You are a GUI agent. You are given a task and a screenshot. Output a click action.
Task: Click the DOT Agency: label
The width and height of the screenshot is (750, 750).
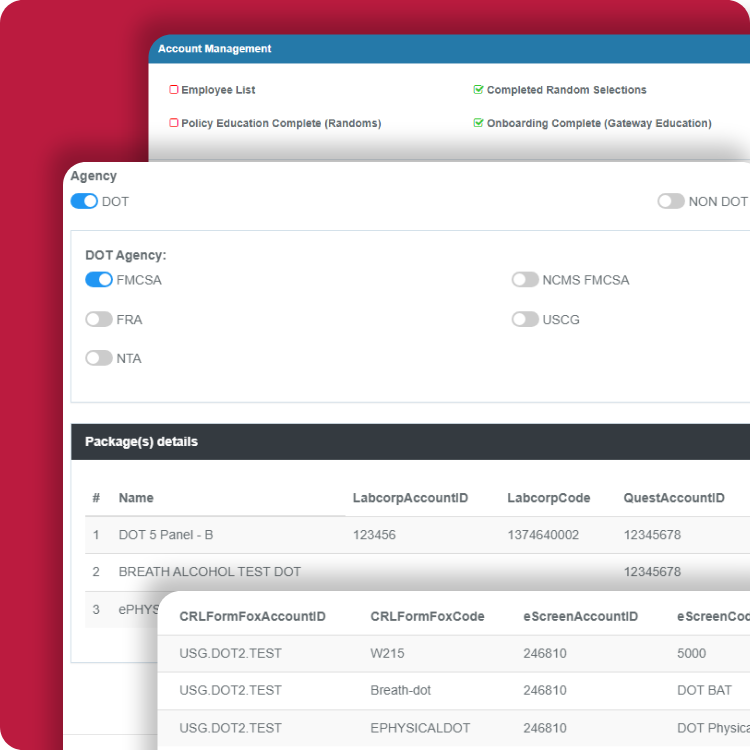126,255
